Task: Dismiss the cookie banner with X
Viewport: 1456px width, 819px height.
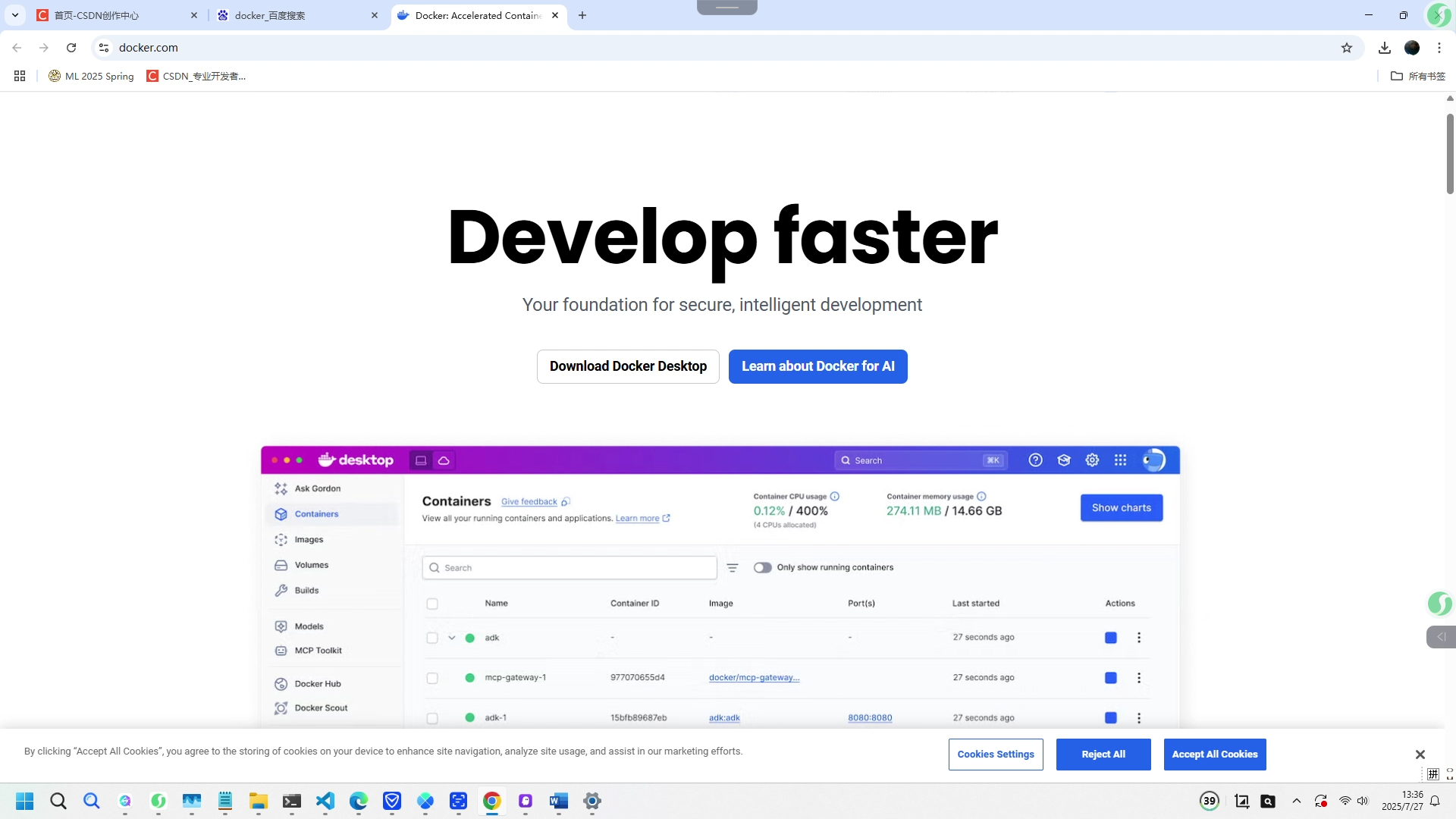Action: click(x=1420, y=755)
